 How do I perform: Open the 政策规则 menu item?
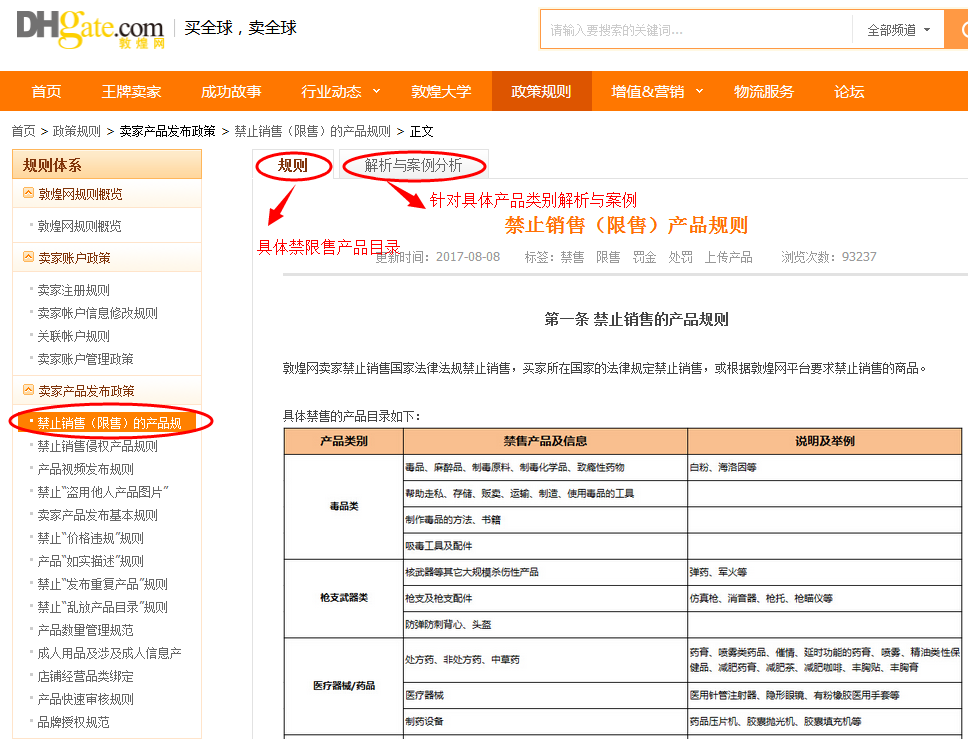point(541,90)
